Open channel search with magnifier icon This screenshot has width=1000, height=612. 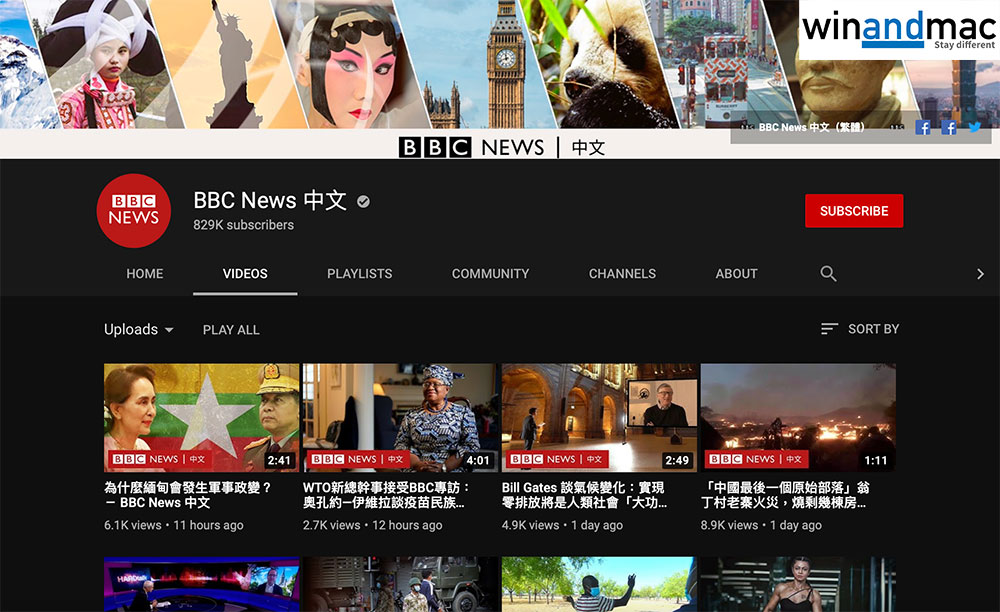coord(828,273)
